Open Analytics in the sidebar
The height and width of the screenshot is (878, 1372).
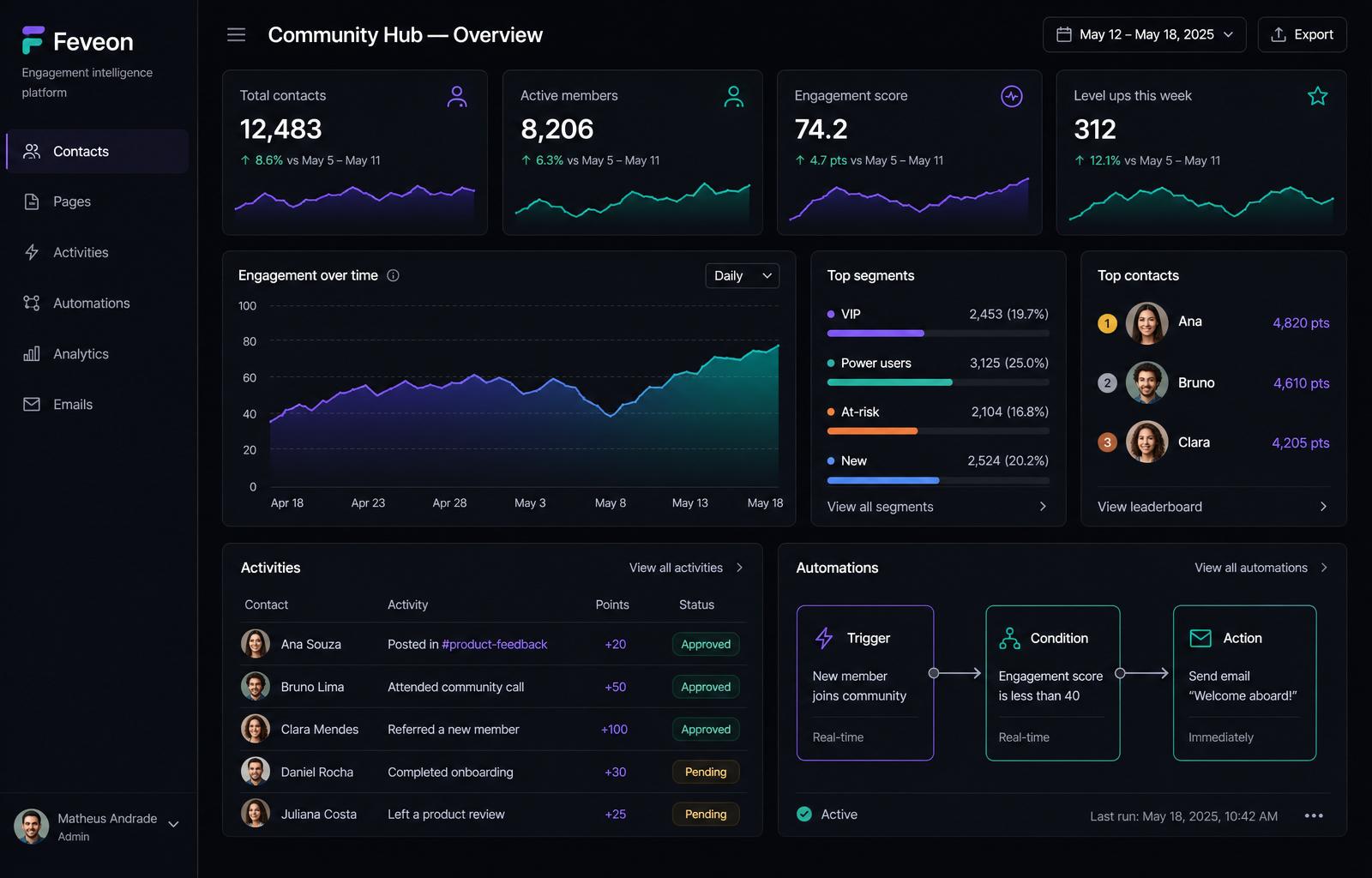[97, 353]
